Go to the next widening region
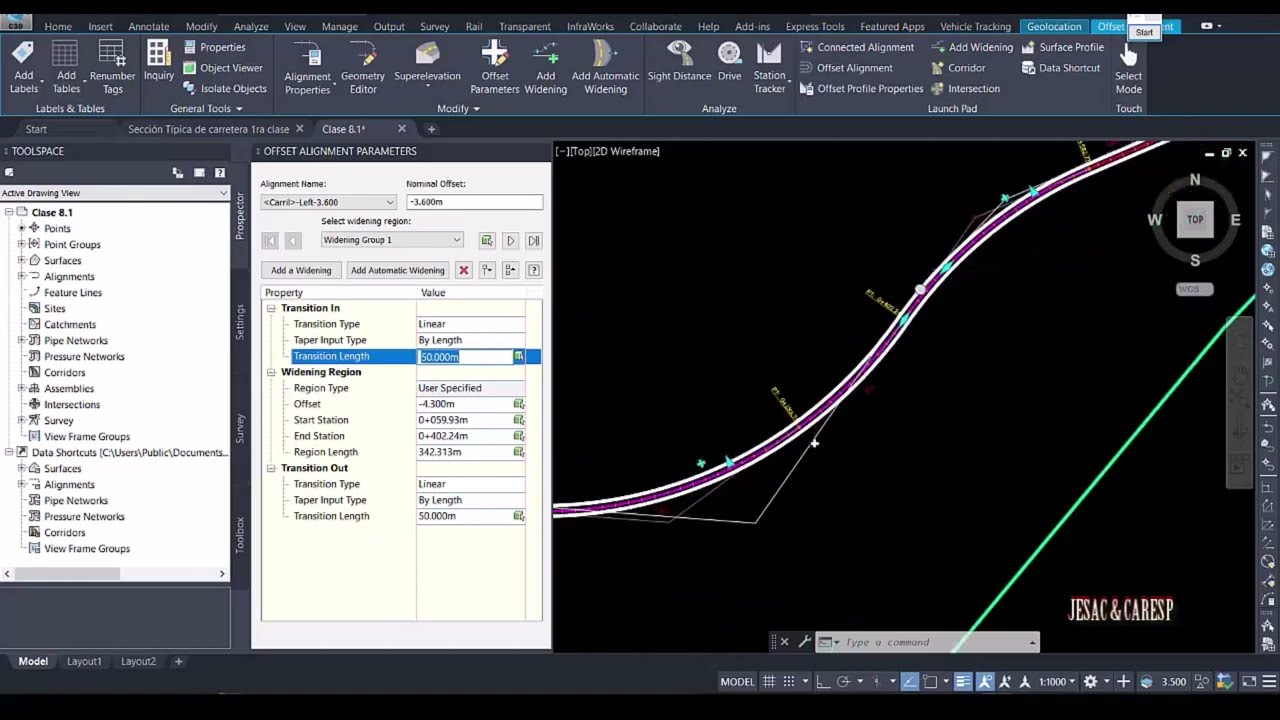This screenshot has height=720, width=1280. click(510, 240)
